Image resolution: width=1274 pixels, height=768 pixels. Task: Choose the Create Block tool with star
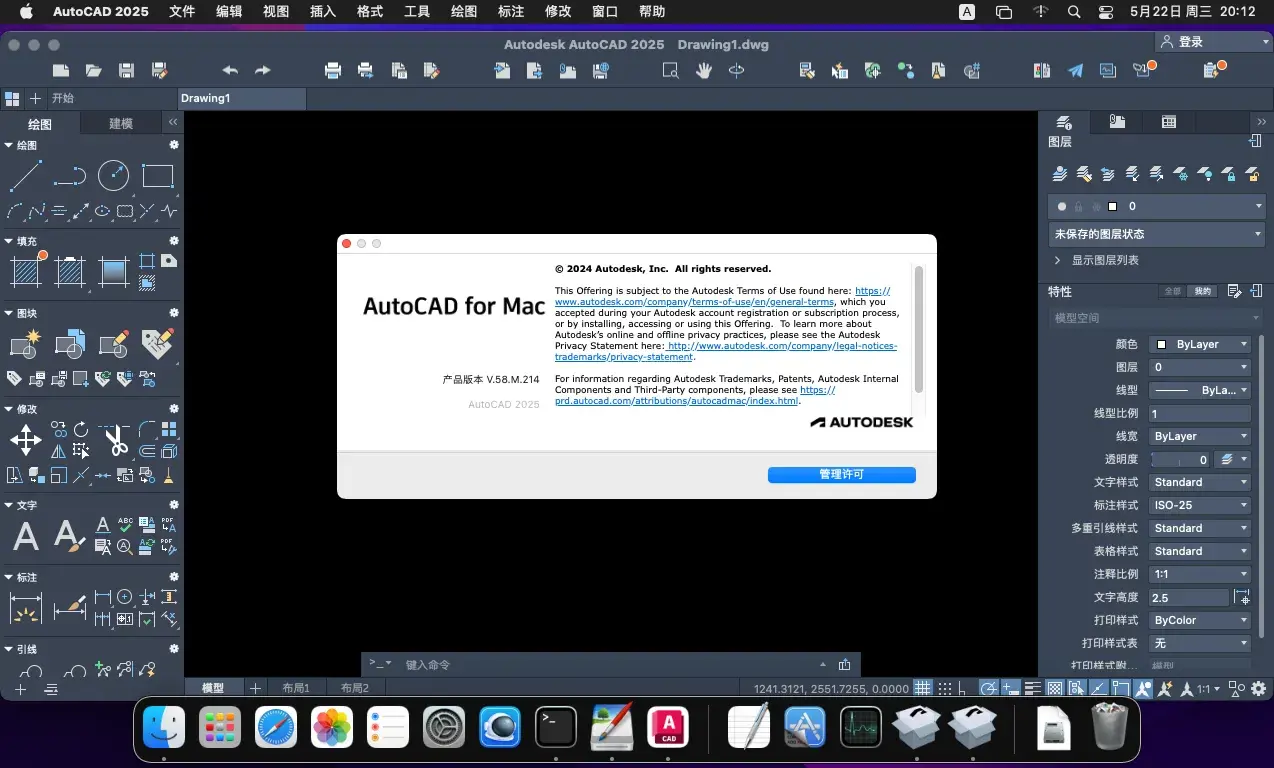(25, 343)
